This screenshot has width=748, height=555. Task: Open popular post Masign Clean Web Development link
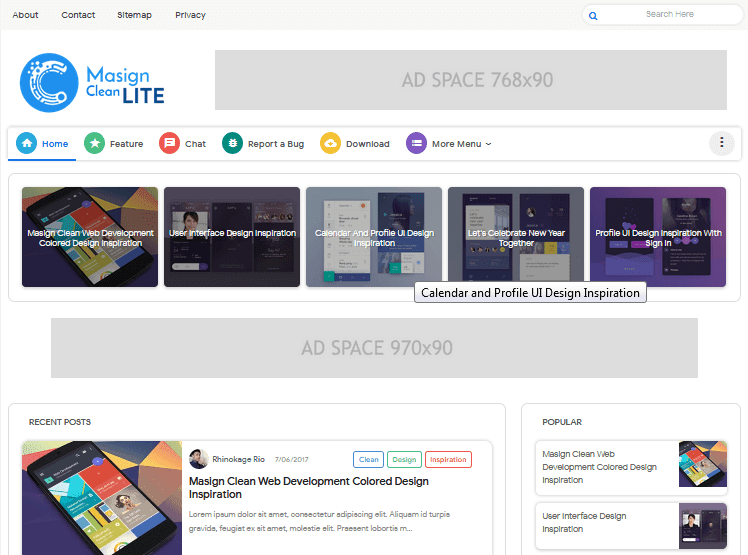pos(599,467)
